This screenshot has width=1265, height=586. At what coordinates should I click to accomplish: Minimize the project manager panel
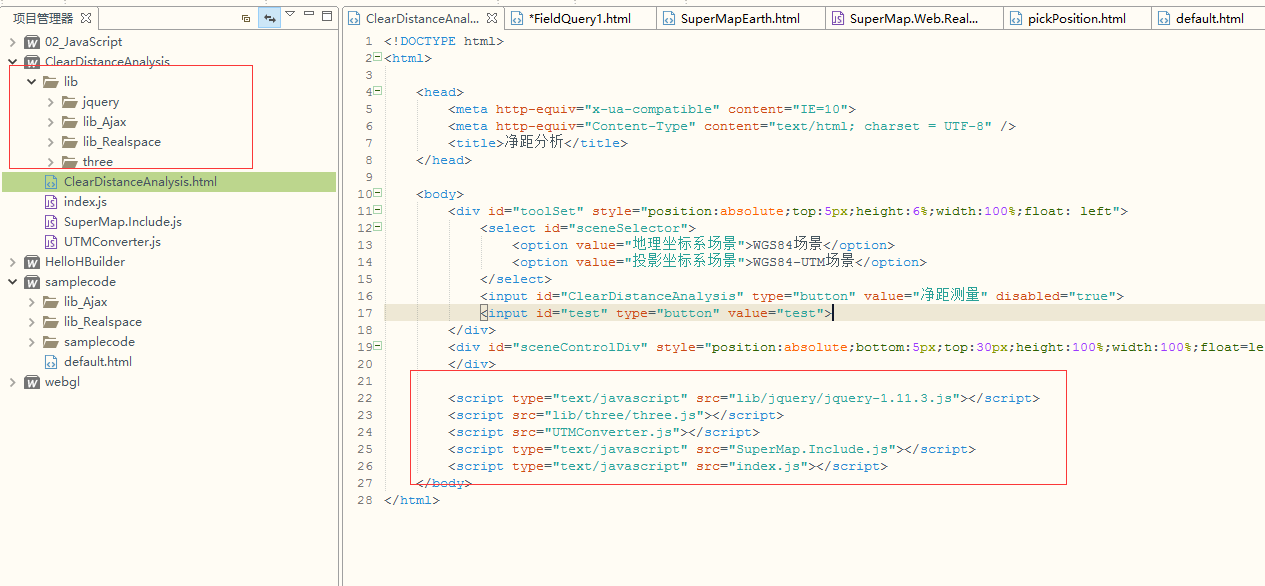click(x=309, y=15)
